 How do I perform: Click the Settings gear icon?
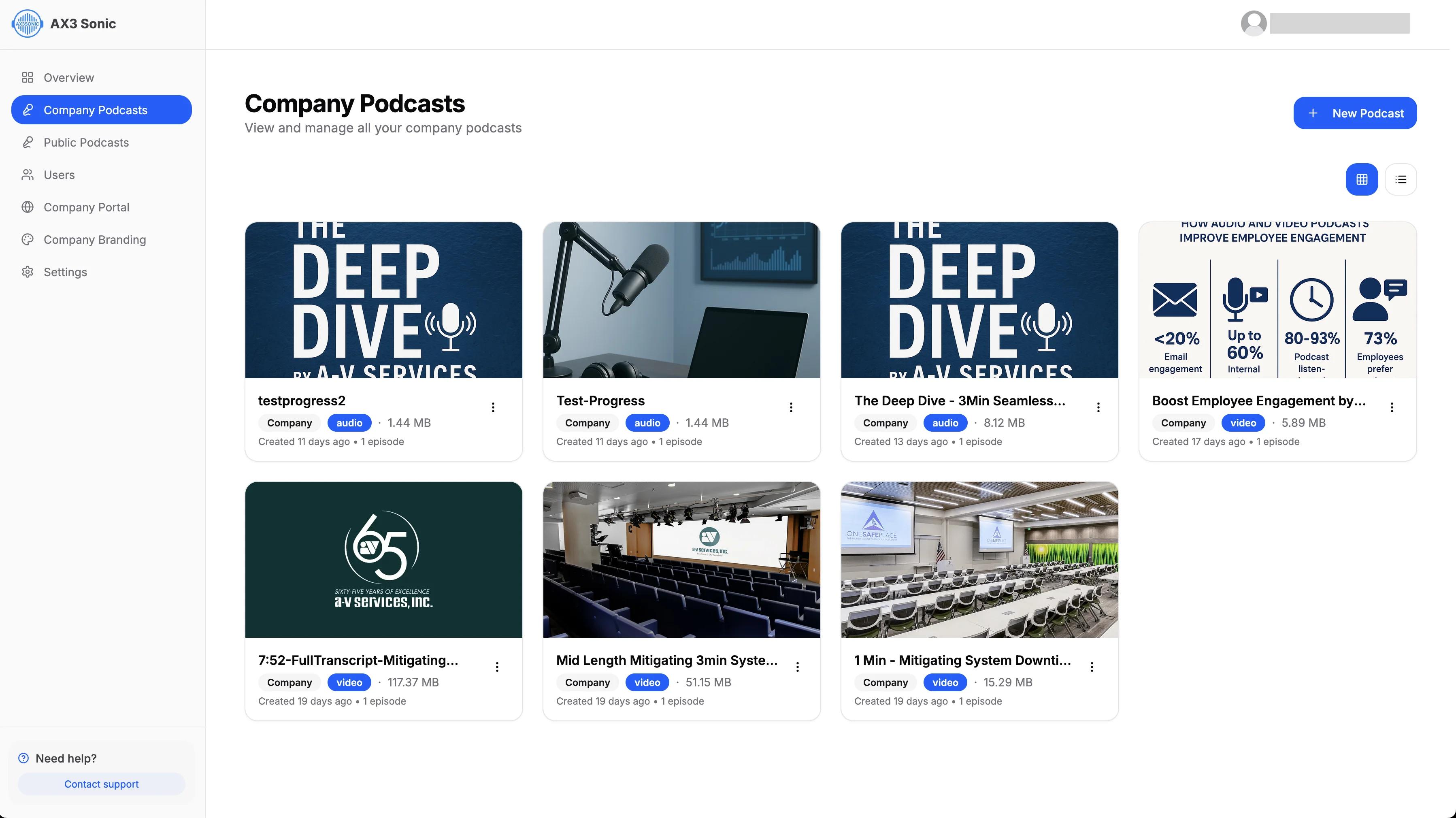point(27,272)
